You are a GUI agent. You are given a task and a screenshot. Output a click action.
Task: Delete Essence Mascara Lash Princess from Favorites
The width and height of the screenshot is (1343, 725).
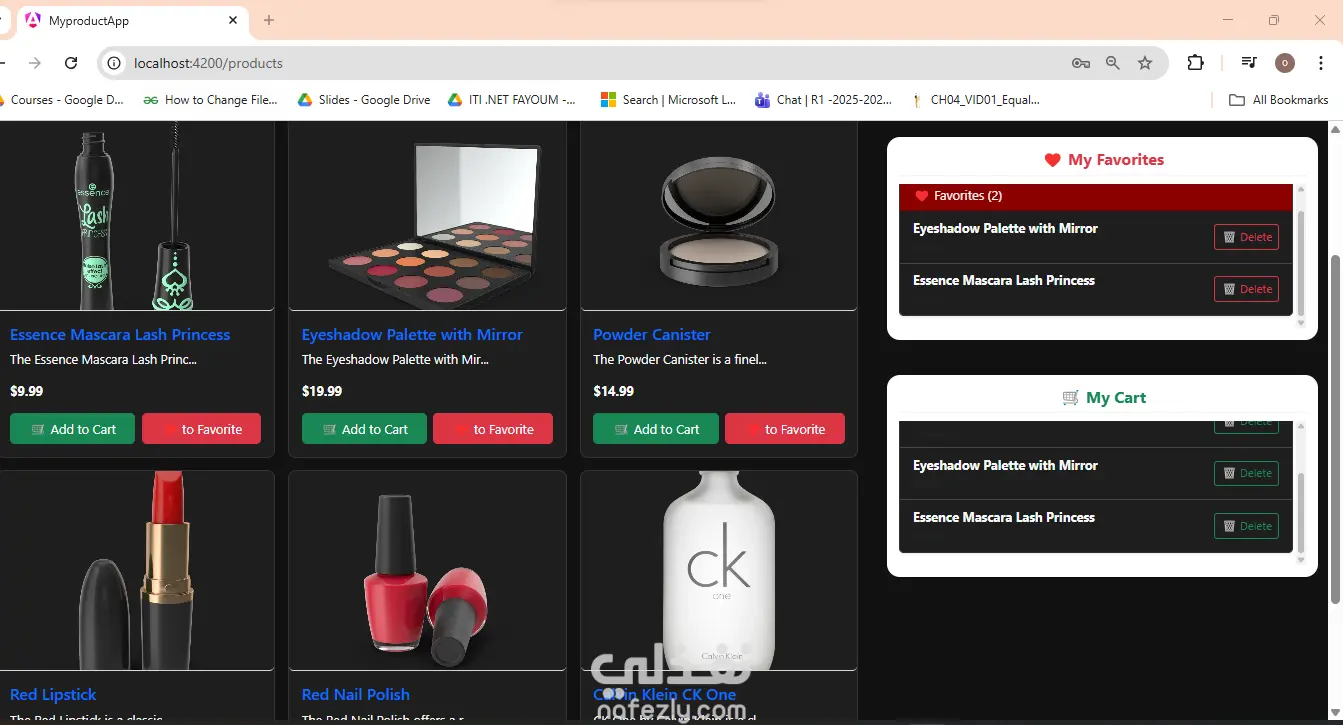[x=1246, y=289]
